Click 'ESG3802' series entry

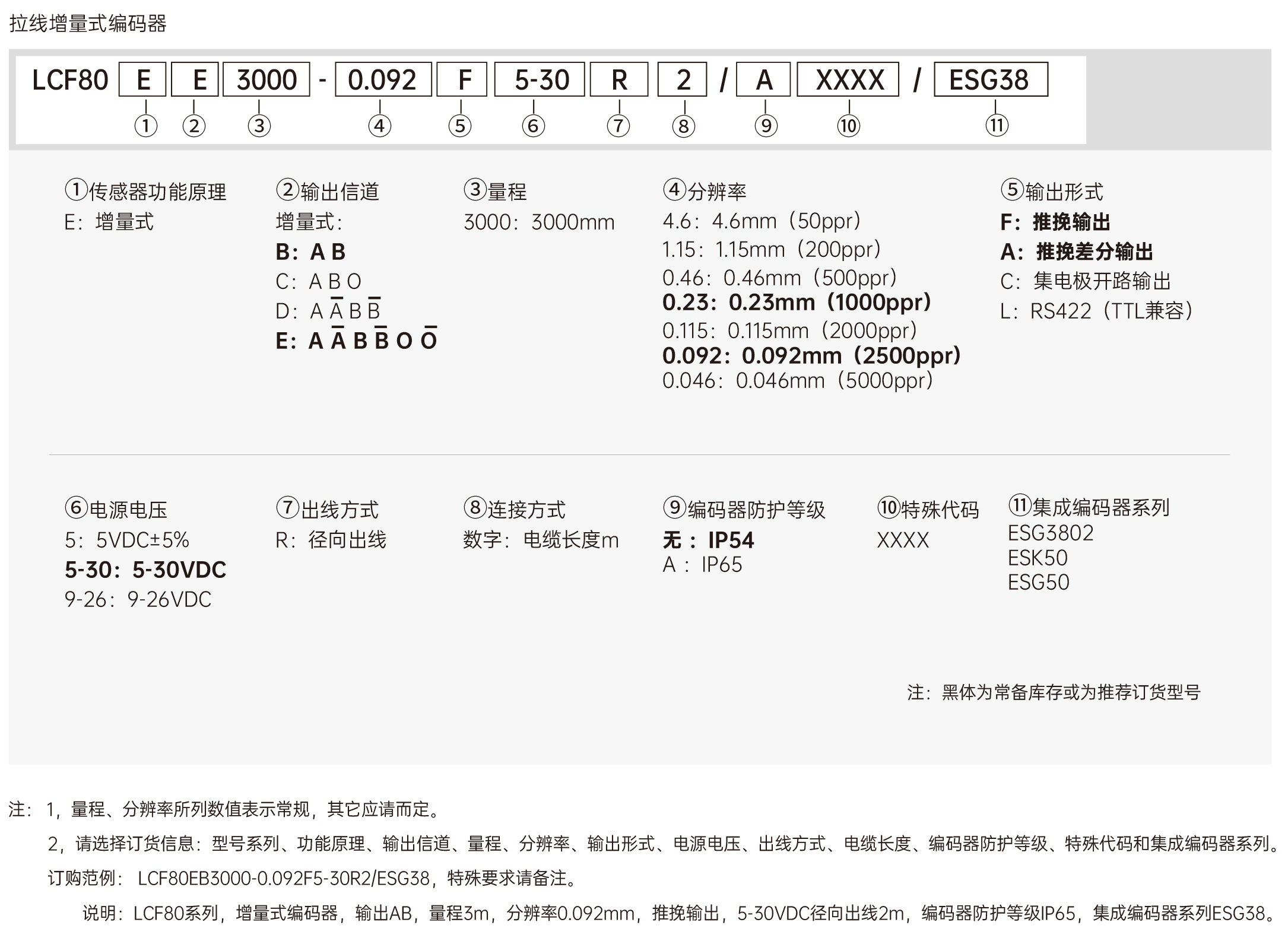[x=1051, y=533]
